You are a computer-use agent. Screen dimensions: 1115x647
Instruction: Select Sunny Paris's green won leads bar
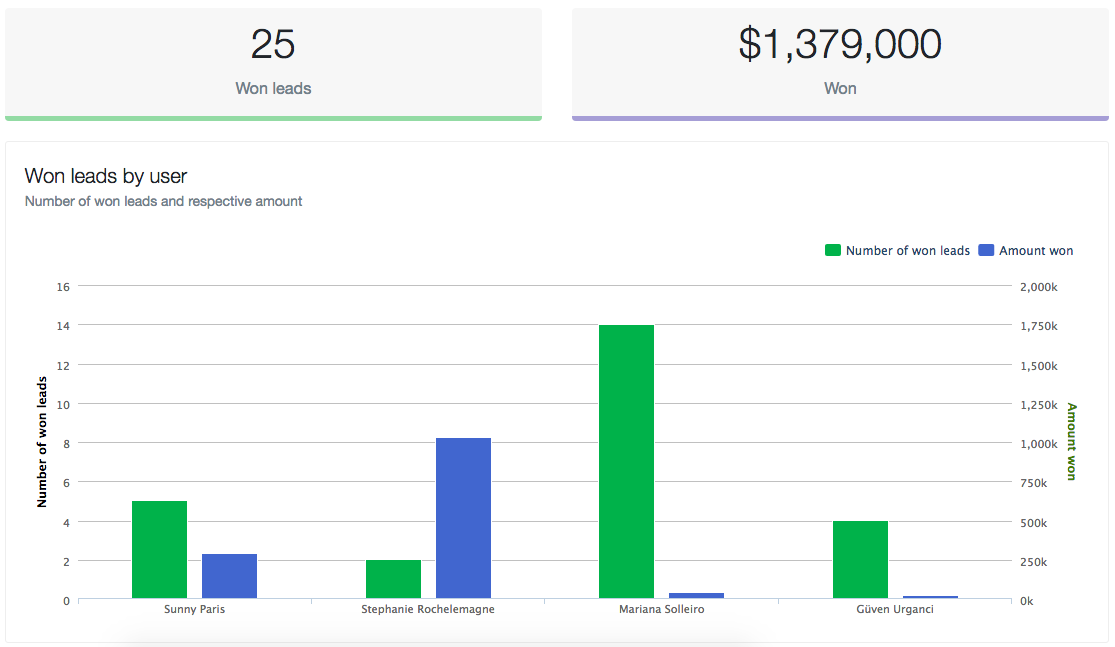(x=159, y=549)
